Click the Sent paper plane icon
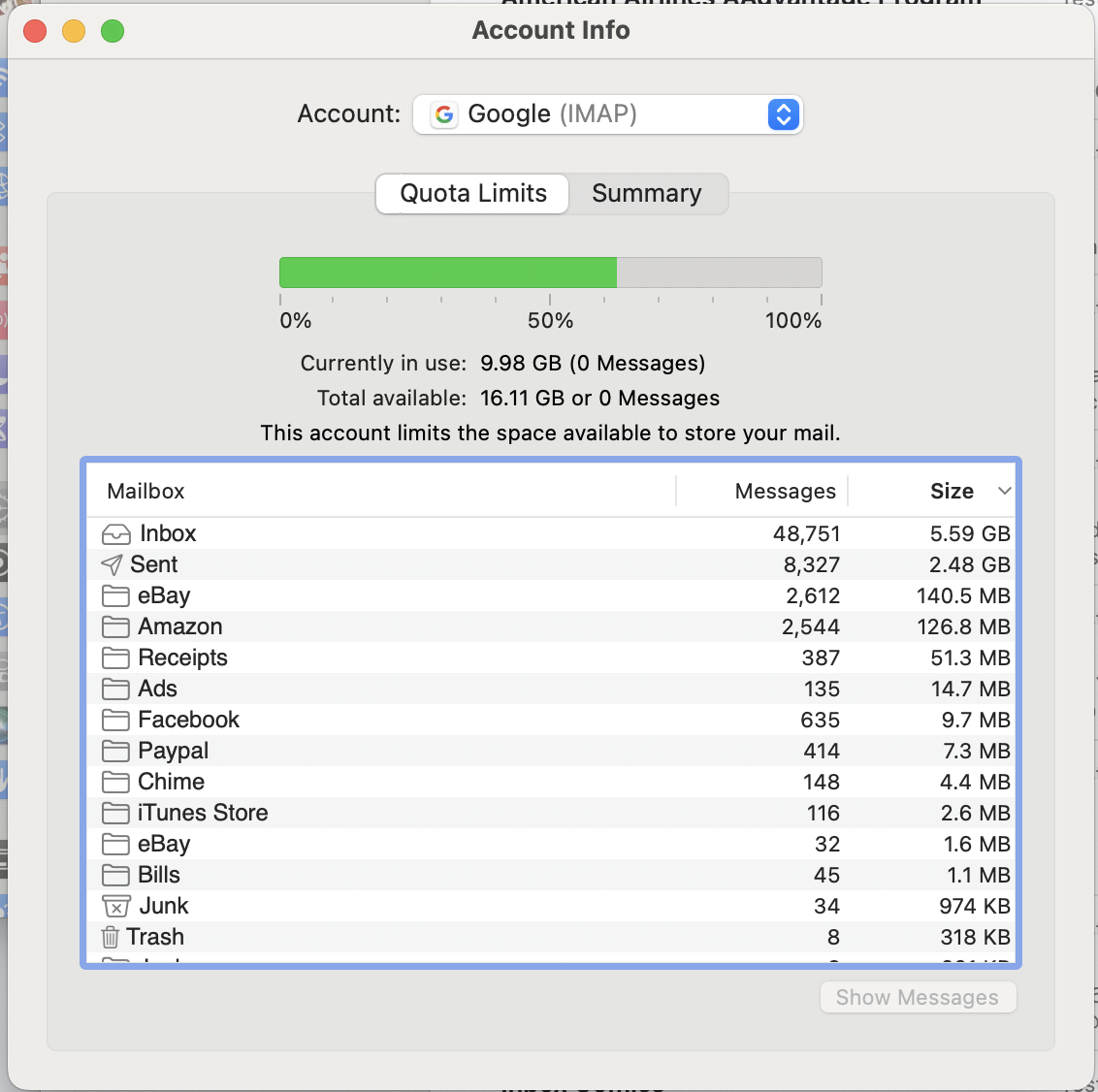 tap(112, 564)
